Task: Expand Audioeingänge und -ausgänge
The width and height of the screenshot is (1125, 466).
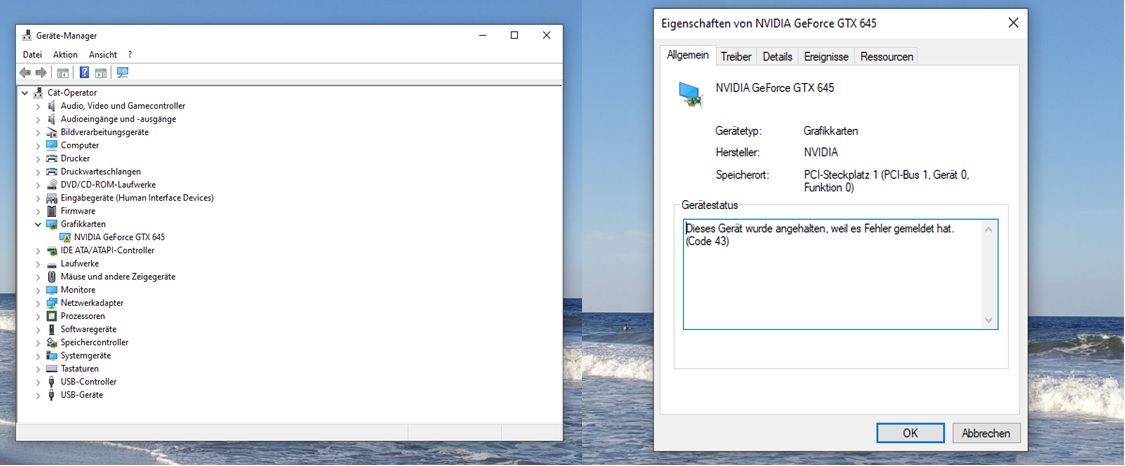Action: pyautogui.click(x=38, y=119)
